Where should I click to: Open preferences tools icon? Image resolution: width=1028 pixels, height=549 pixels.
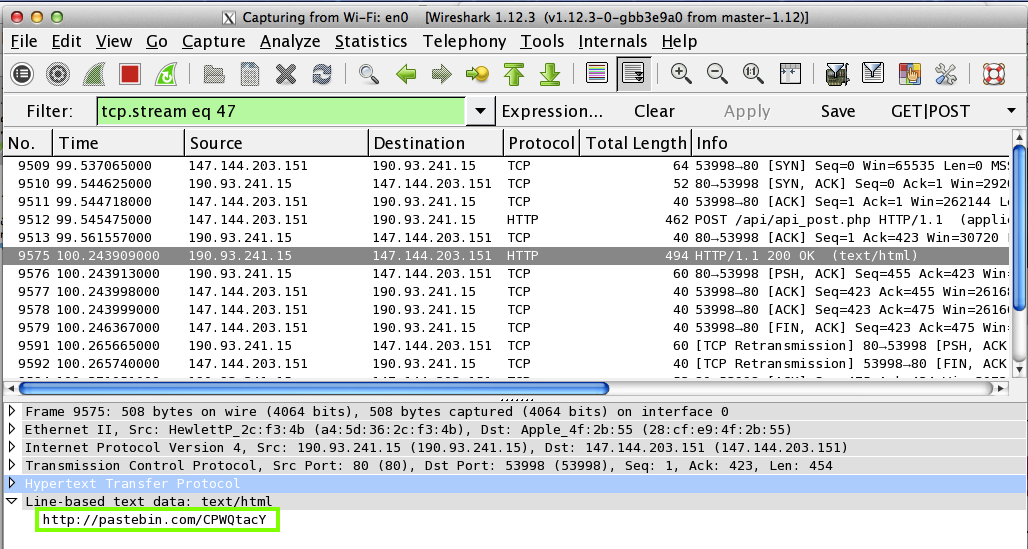click(945, 74)
